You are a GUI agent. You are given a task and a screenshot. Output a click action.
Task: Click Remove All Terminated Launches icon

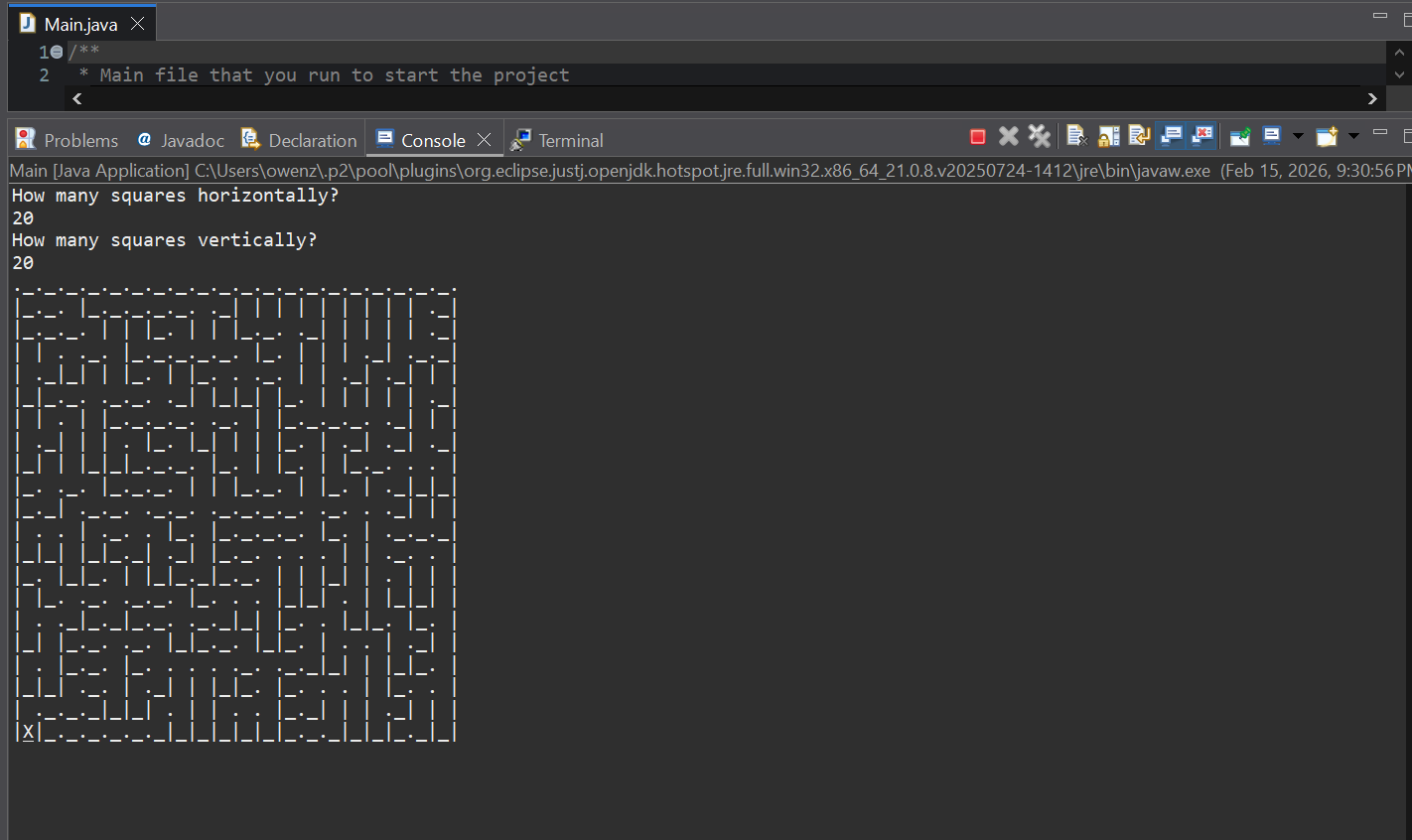[x=1040, y=137]
